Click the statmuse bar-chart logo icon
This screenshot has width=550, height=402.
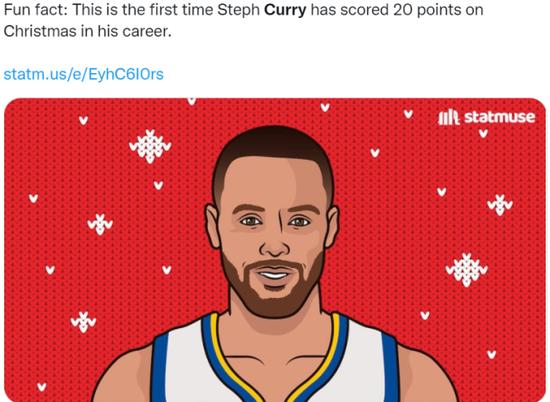(x=449, y=117)
